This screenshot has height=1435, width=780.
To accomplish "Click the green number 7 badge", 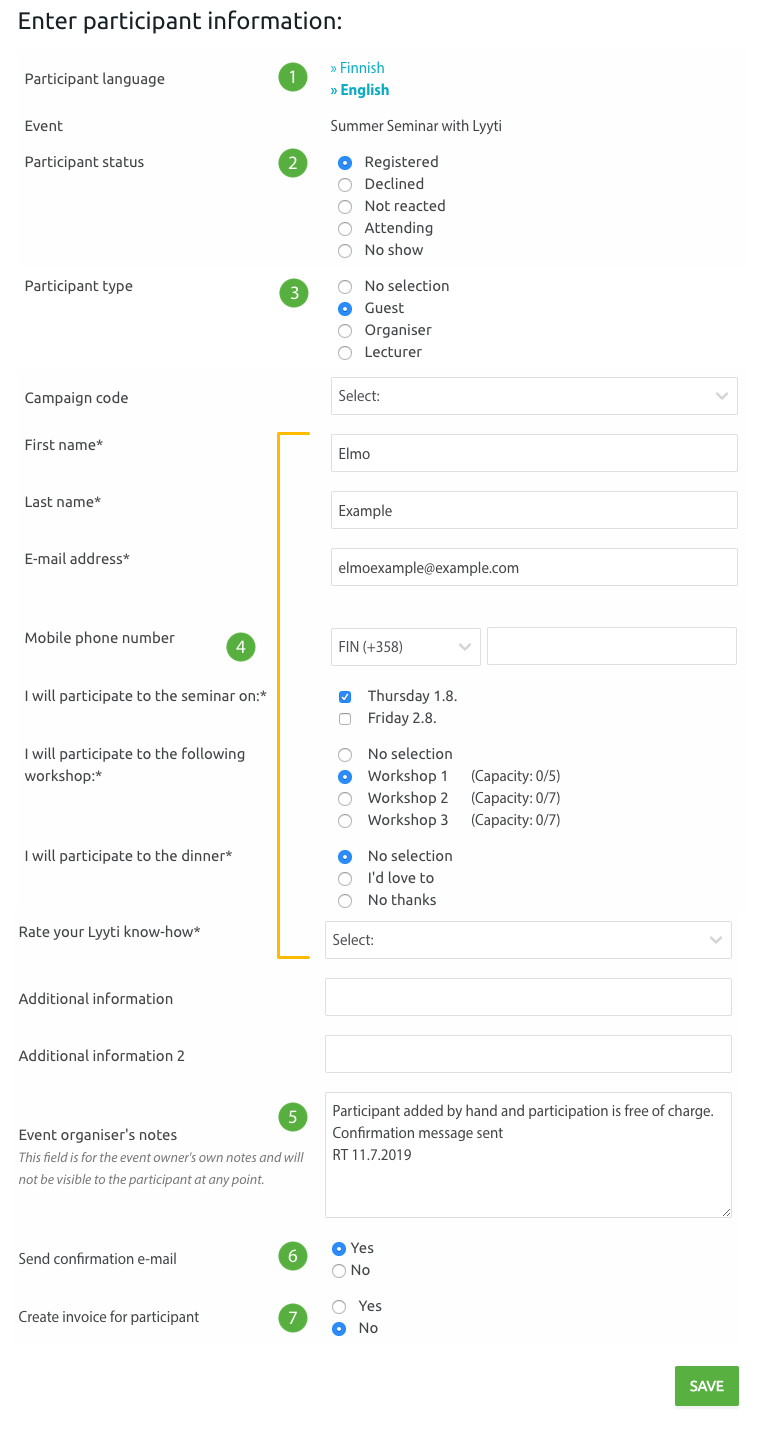I will click(x=293, y=1318).
